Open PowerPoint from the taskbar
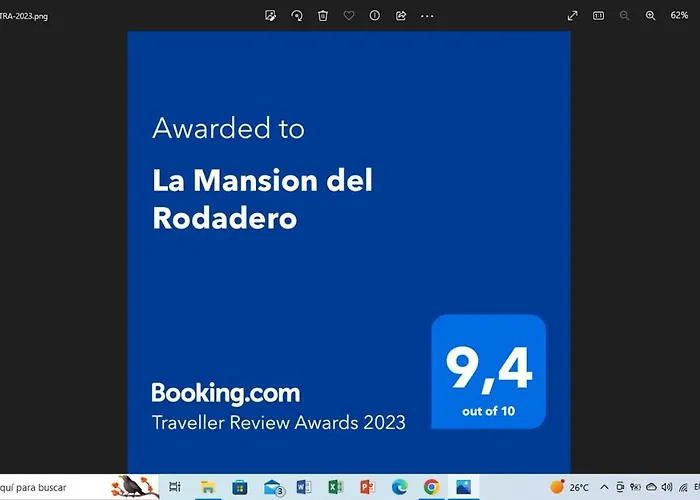 pyautogui.click(x=367, y=487)
